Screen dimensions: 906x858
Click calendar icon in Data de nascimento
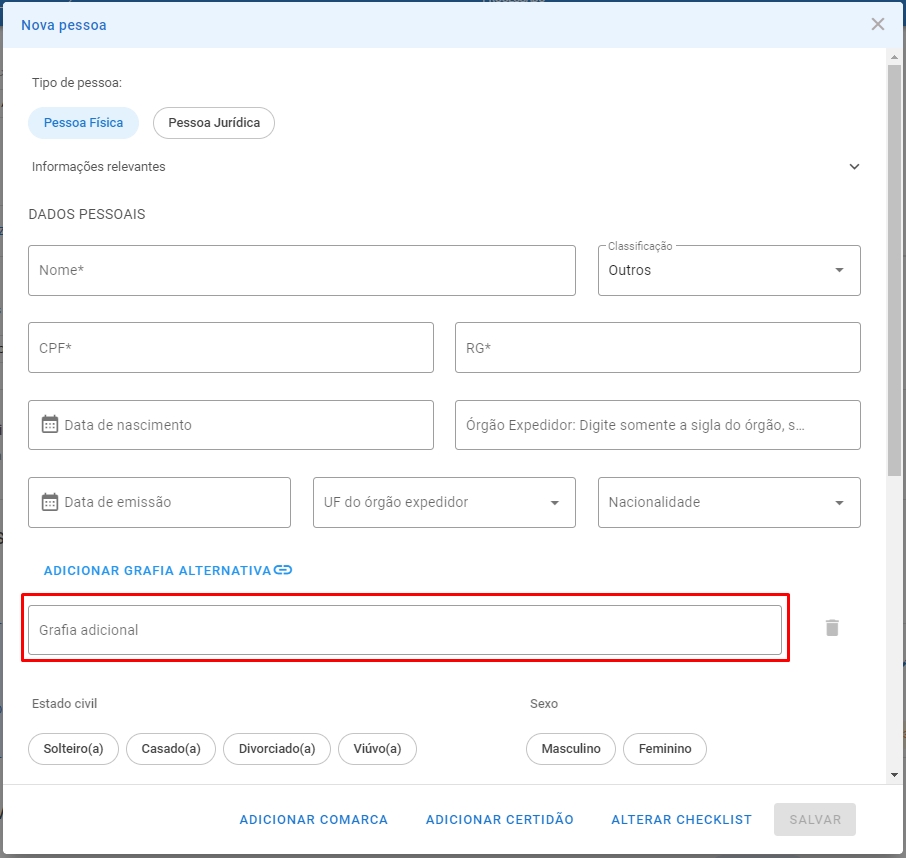50,425
